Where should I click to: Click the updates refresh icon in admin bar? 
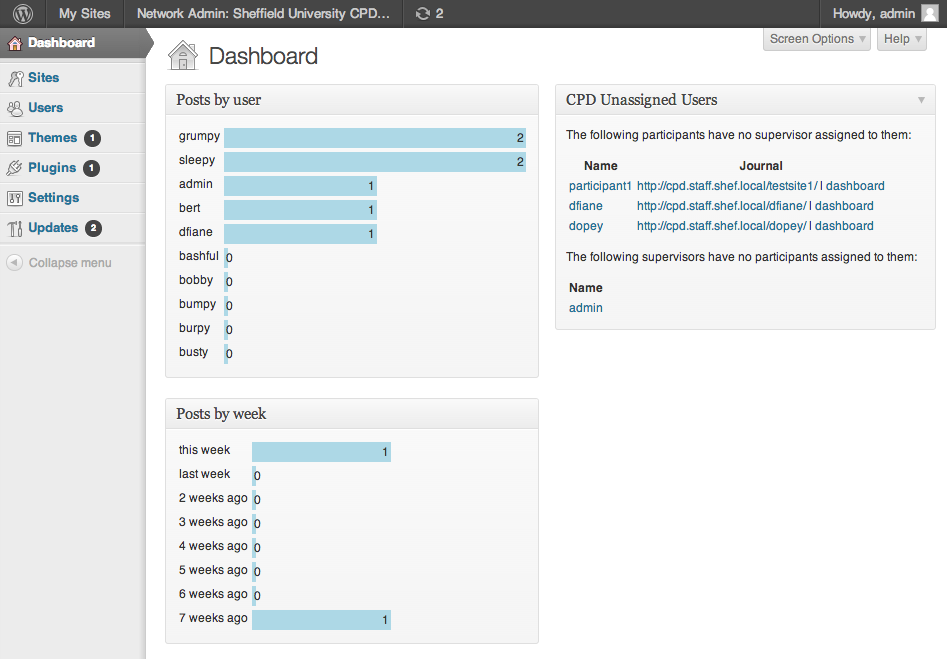click(423, 13)
